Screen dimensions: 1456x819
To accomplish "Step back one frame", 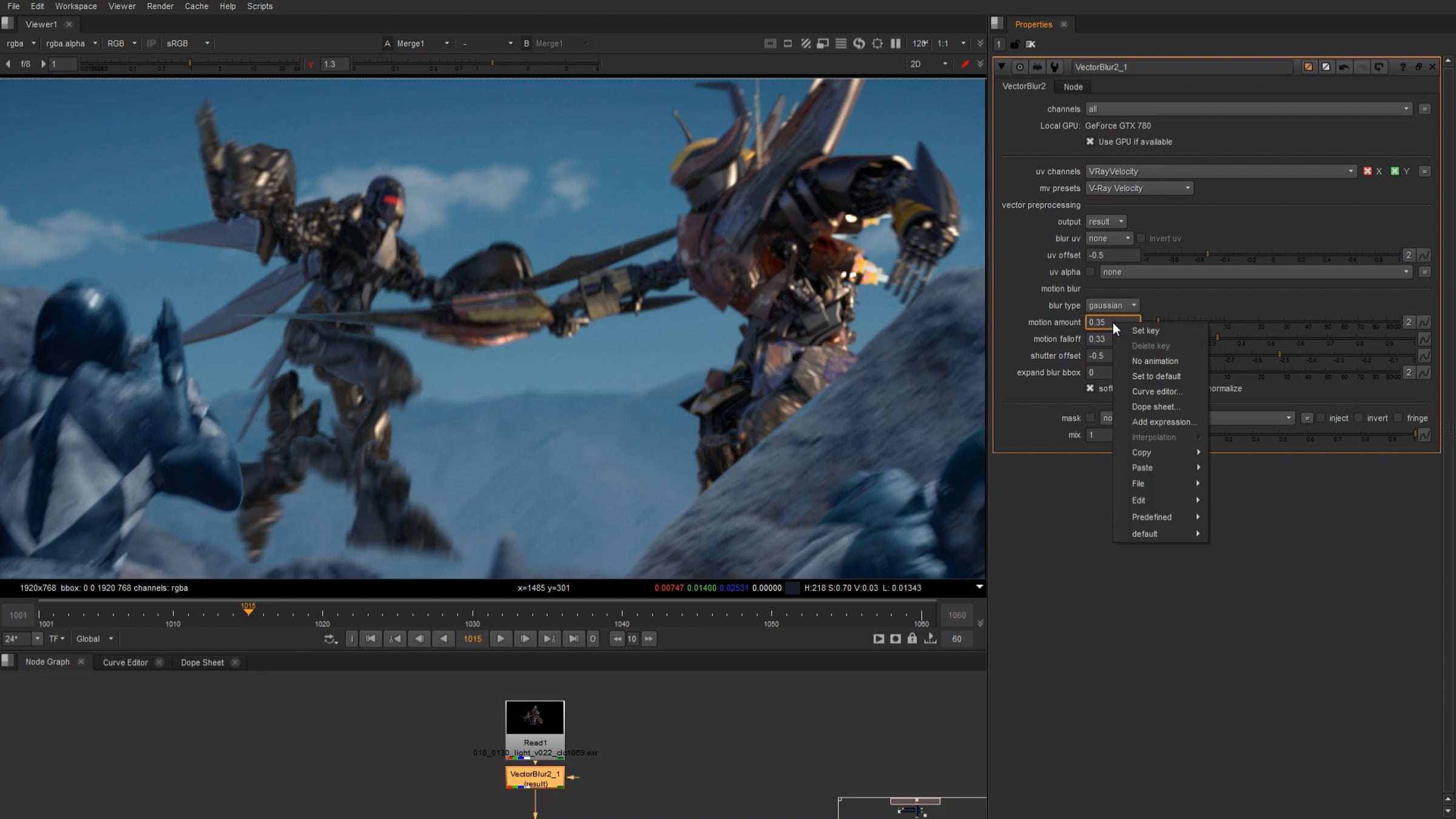I will (x=419, y=639).
